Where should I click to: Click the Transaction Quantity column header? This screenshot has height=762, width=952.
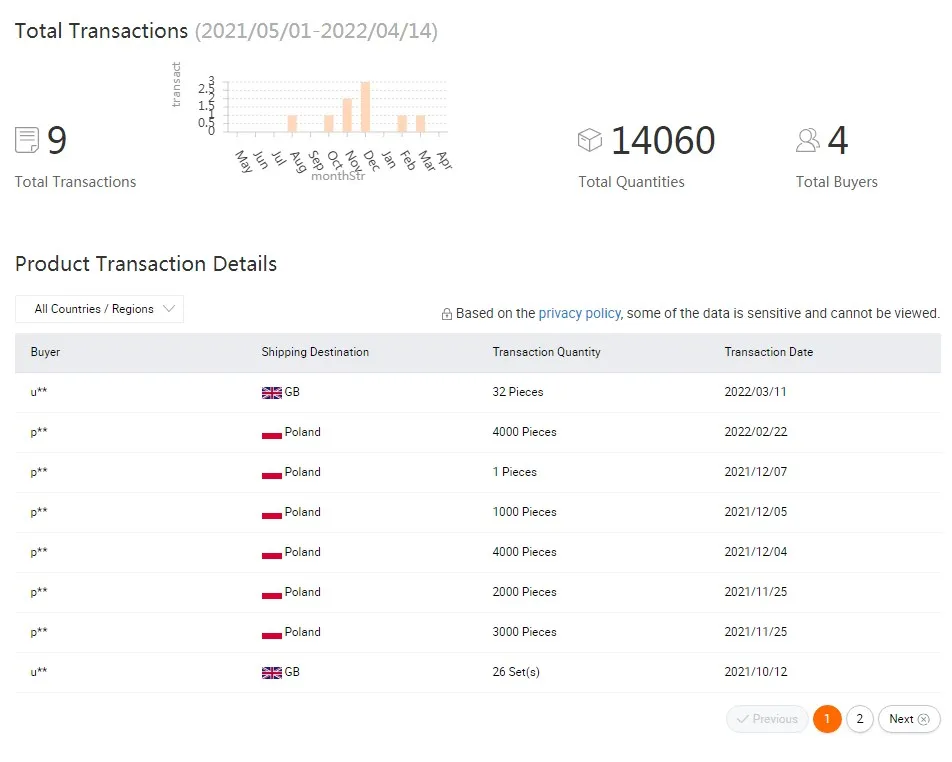pyautogui.click(x=546, y=352)
